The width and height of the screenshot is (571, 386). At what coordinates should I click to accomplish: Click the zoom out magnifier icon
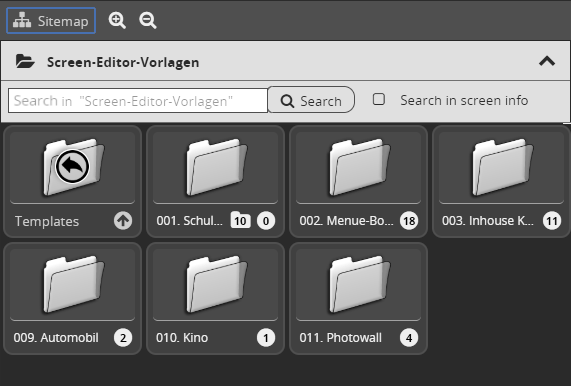point(147,20)
